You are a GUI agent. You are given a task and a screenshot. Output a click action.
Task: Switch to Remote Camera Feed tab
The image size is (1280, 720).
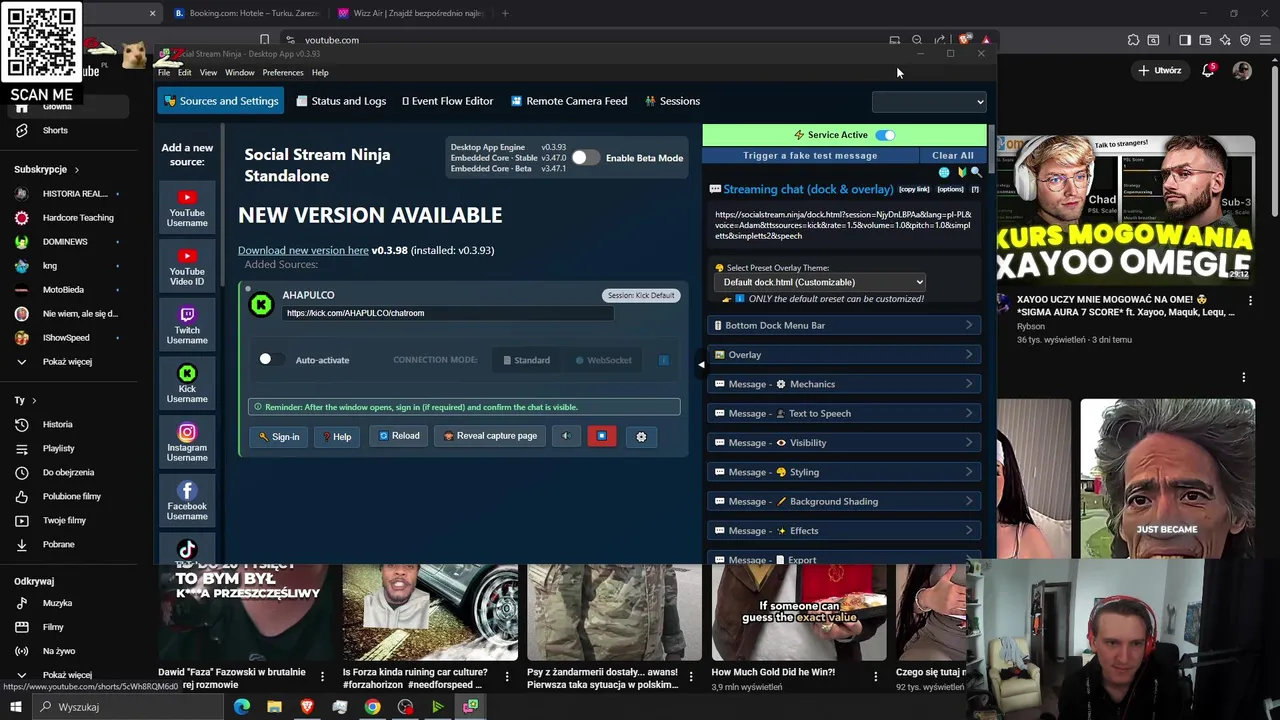(x=569, y=101)
